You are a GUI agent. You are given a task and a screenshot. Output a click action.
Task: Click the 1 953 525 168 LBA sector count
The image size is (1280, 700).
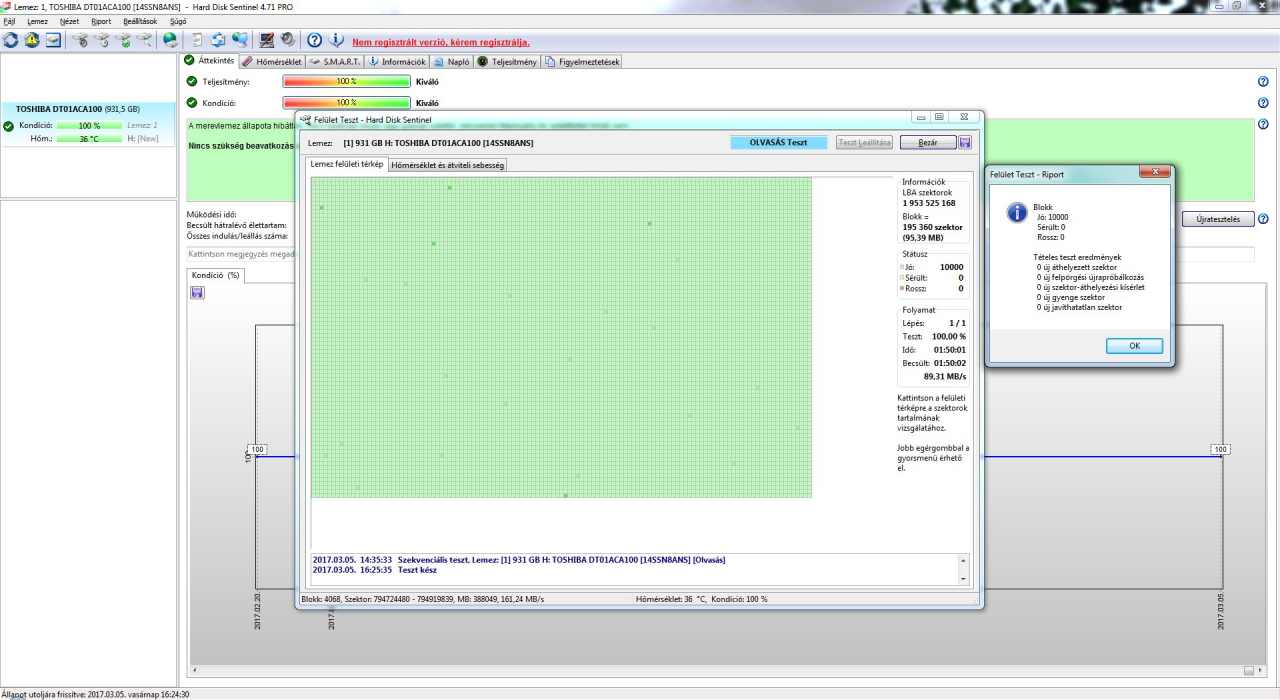click(x=929, y=203)
